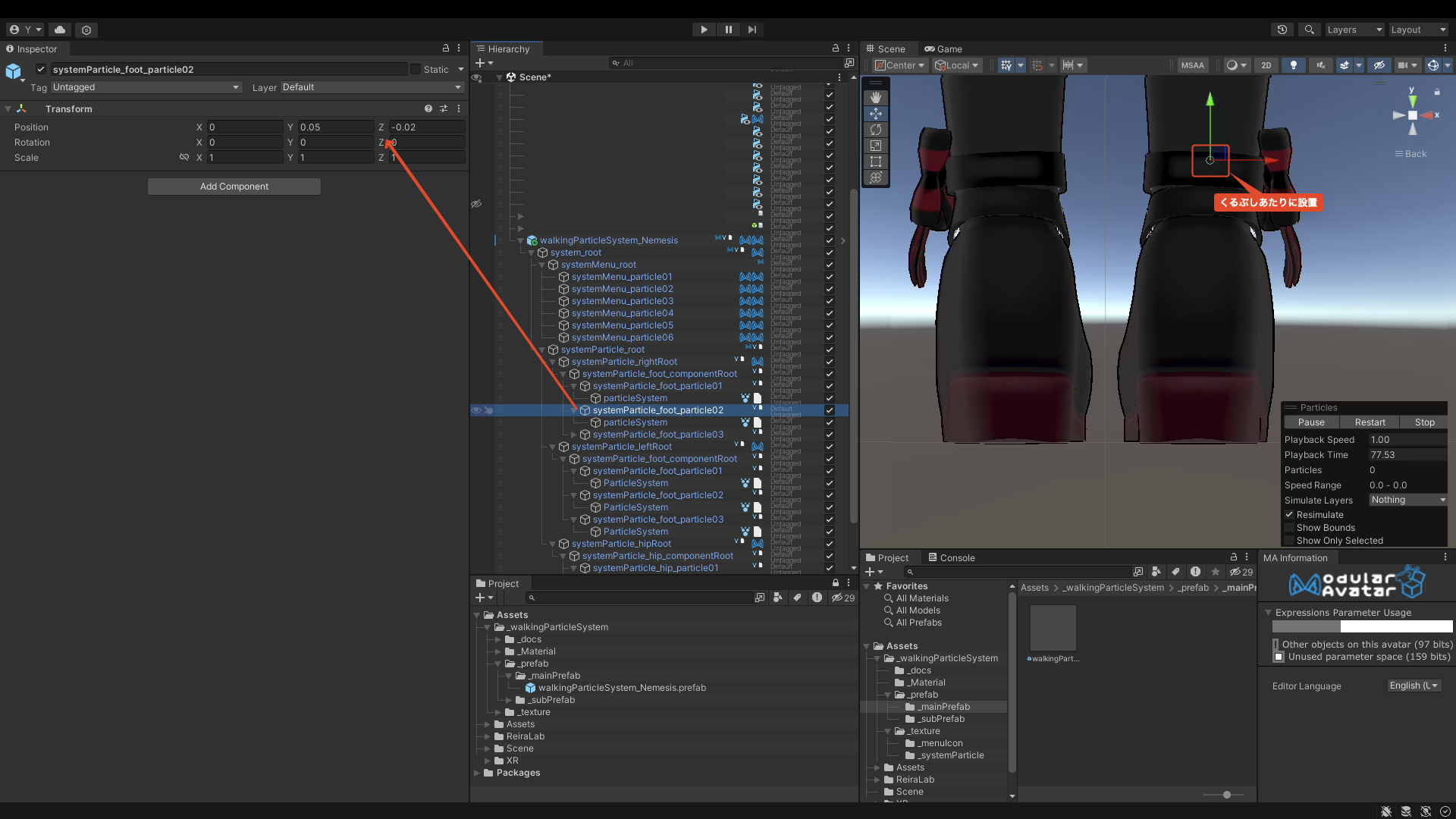
Task: Uncheck the Resimulate option
Action: coord(1289,515)
